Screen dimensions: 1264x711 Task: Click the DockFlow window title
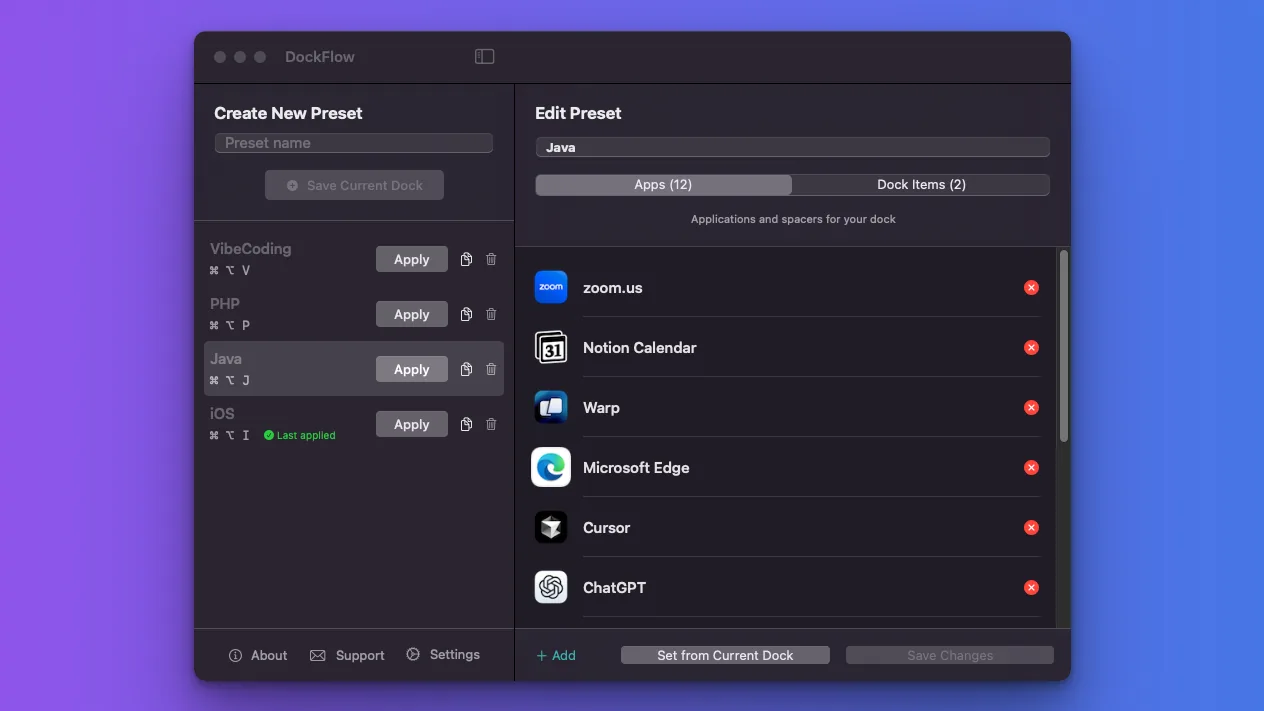pos(320,57)
